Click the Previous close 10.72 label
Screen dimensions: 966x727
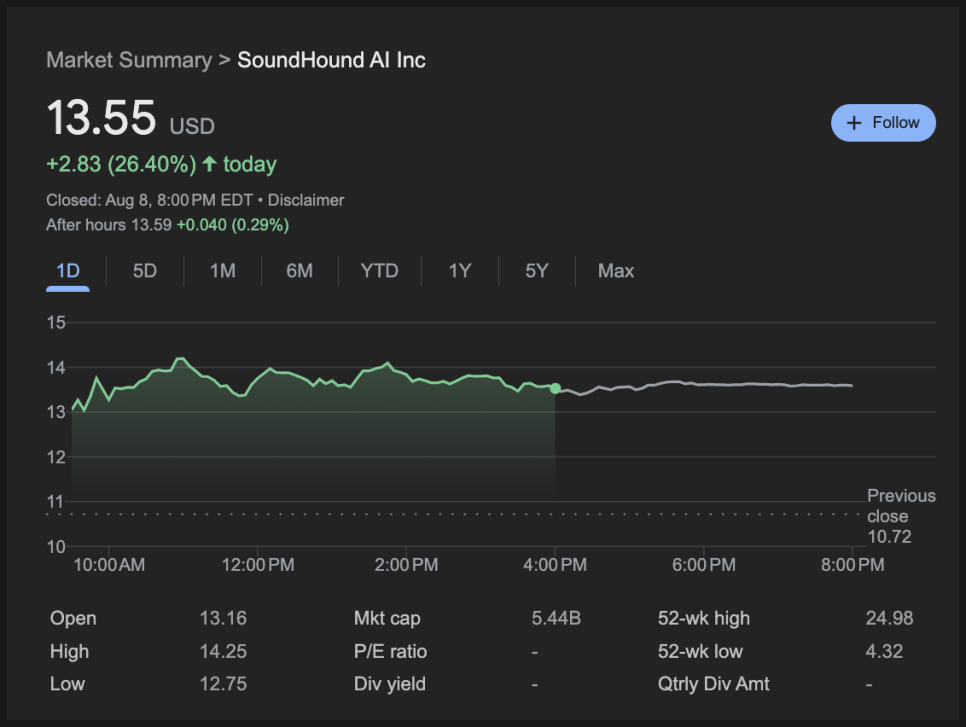point(901,516)
